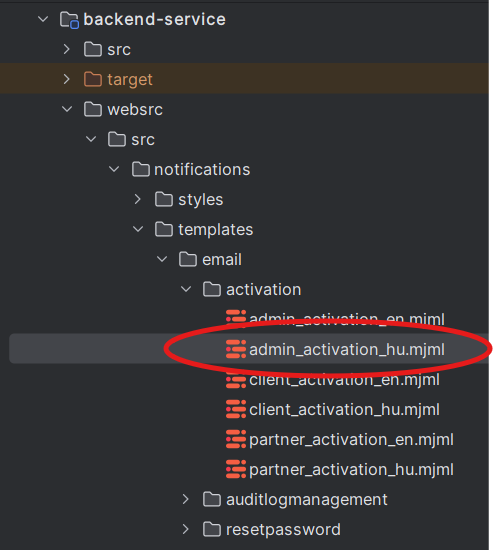Select the backend-service project label
Screen dimensions: 494x550
pos(155,19)
